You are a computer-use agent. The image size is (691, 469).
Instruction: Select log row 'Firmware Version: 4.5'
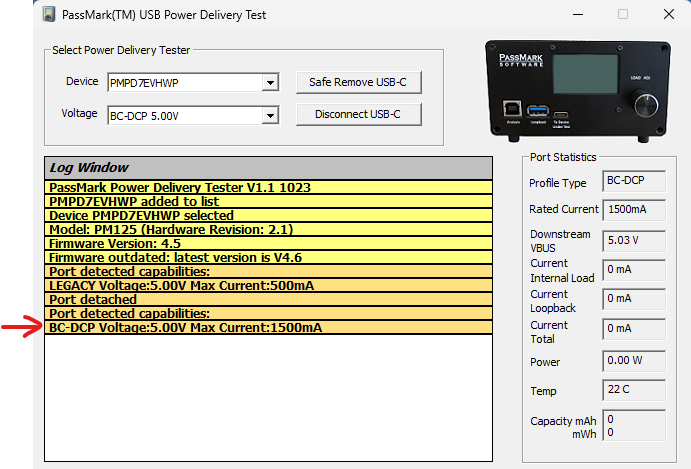tap(268, 244)
